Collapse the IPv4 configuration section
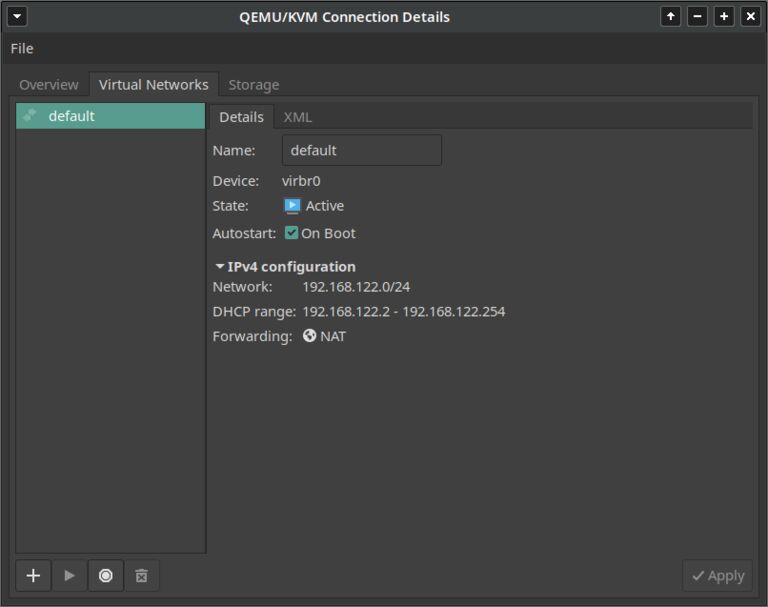Viewport: 768px width, 607px height. 220,267
